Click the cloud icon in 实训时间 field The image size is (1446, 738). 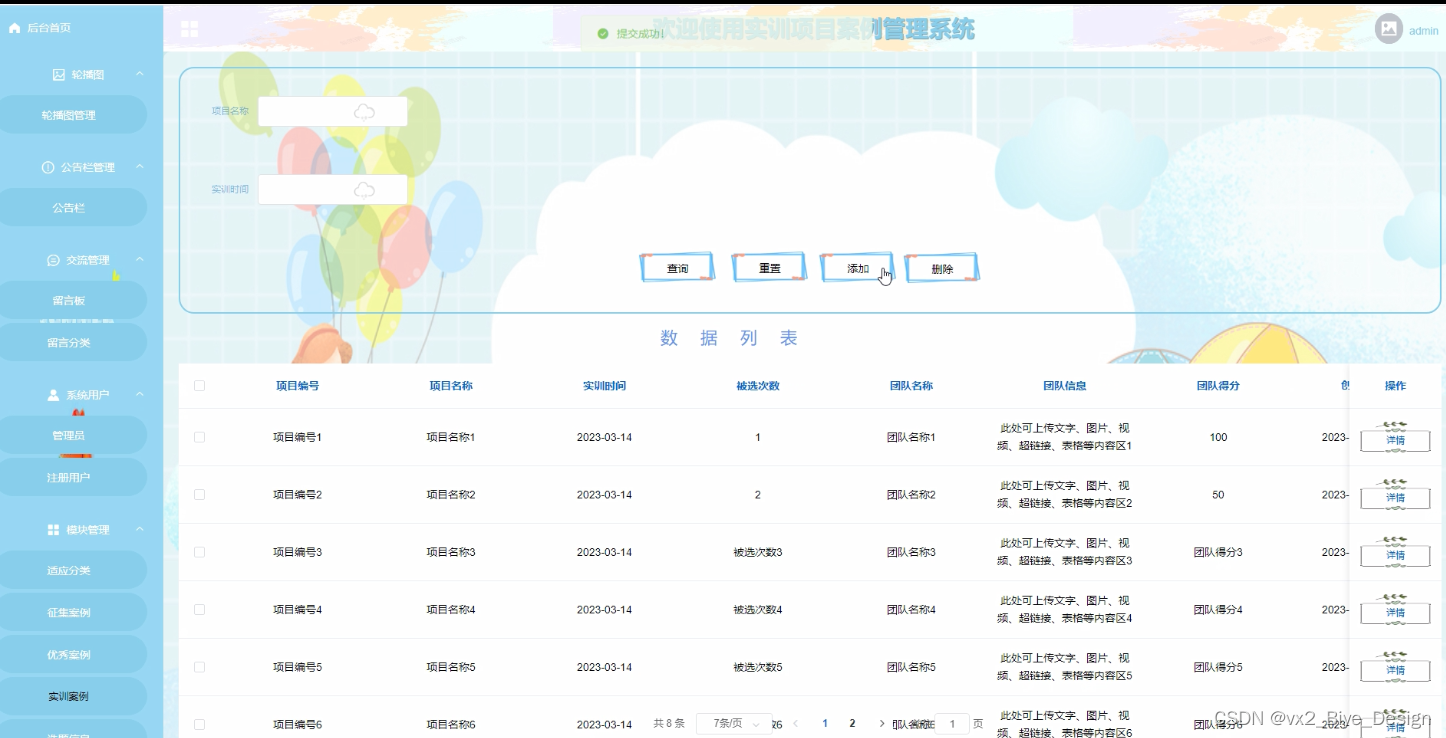[x=365, y=190]
